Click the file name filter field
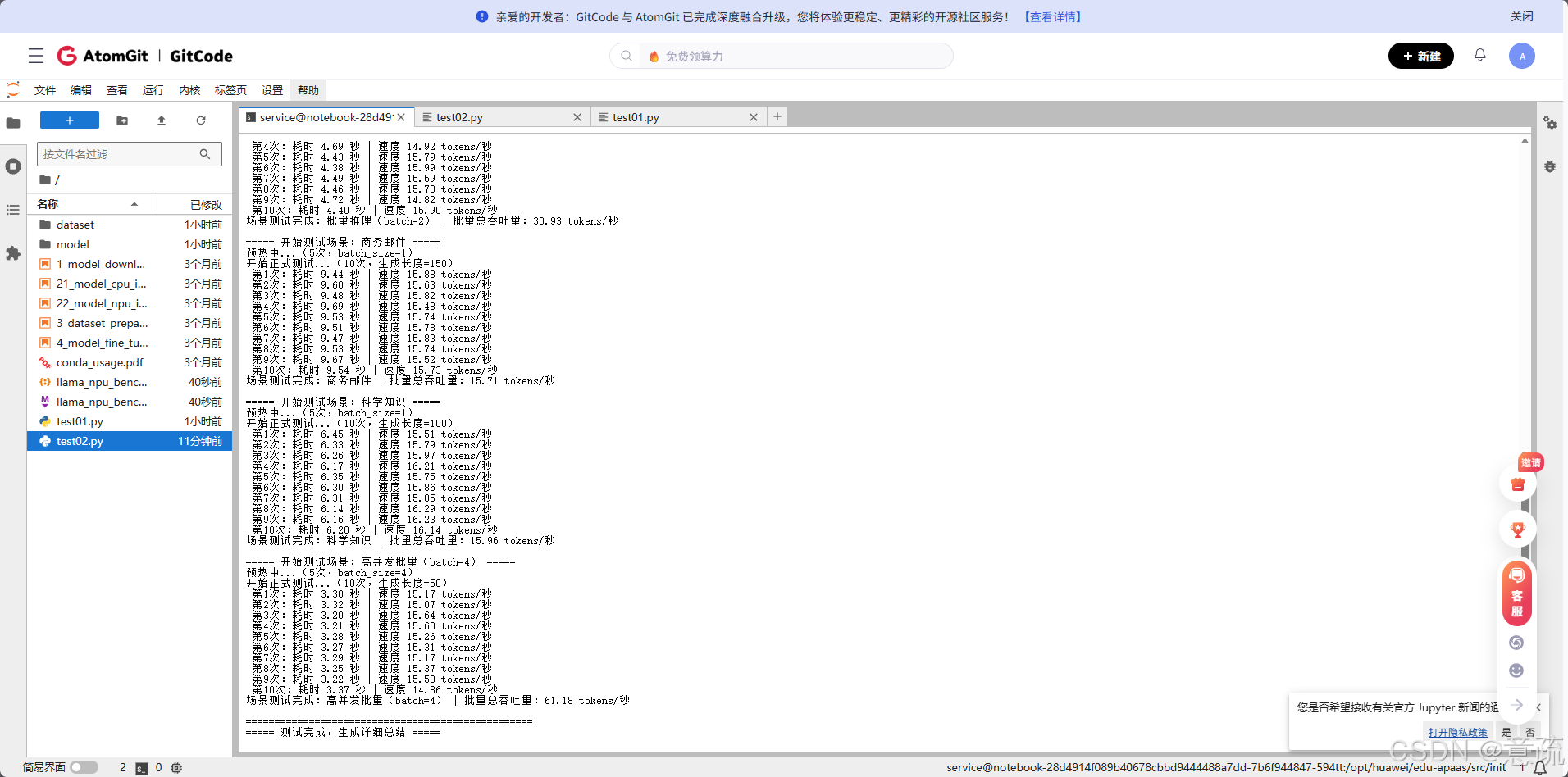Viewport: 1568px width, 777px height. click(130, 154)
